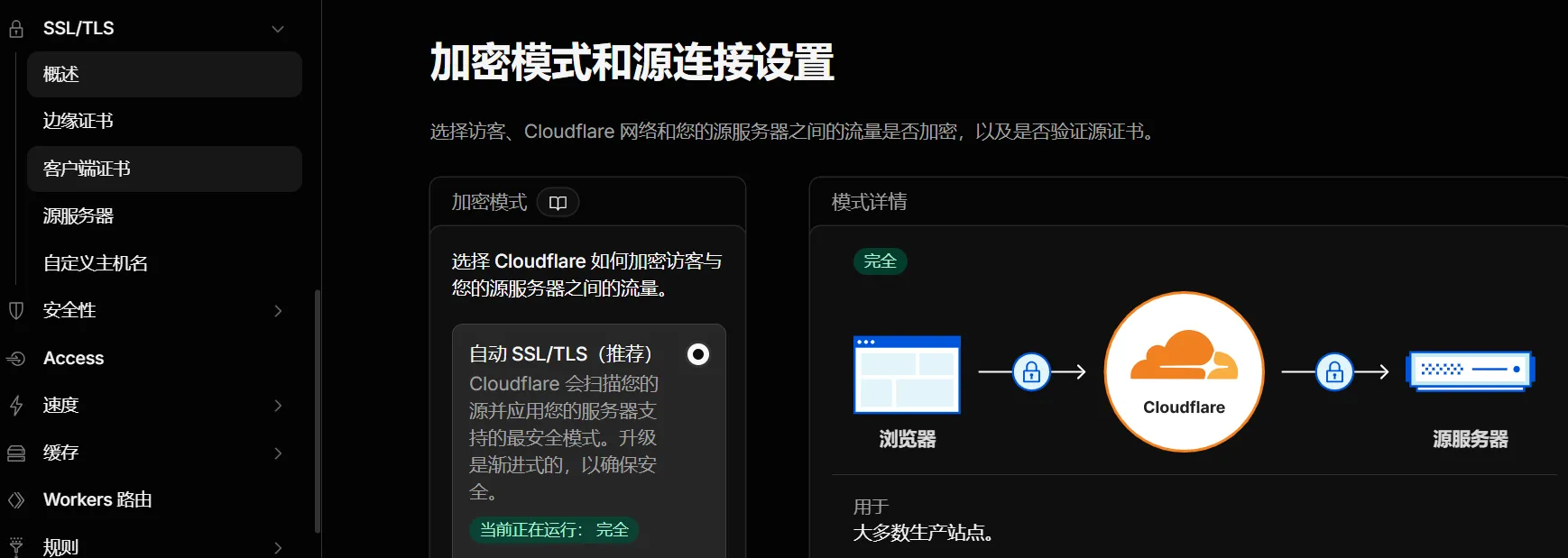Click the lock icon between browser and Cloudflare
This screenshot has height=558, width=1568.
1031,371
